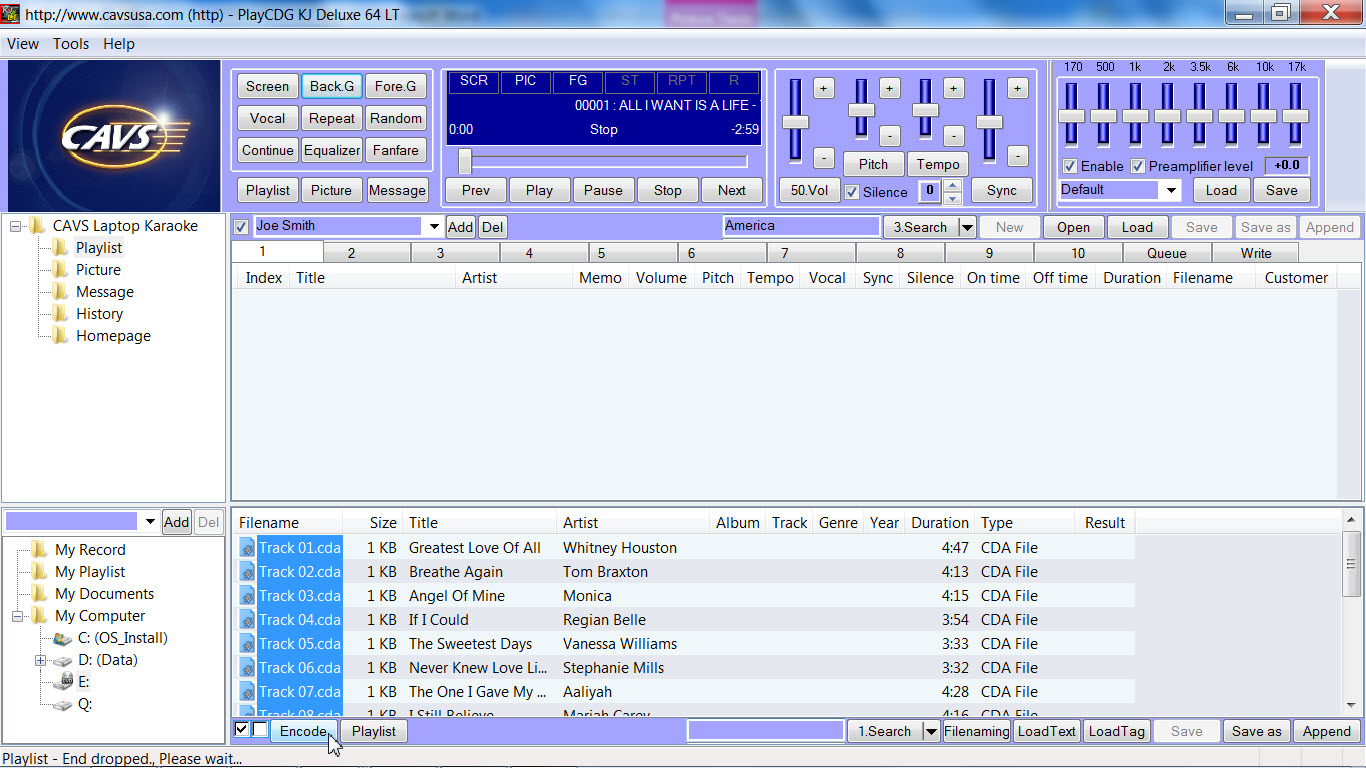Click the D: (Data) drive icon
This screenshot has width=1366, height=768.
tap(62, 660)
